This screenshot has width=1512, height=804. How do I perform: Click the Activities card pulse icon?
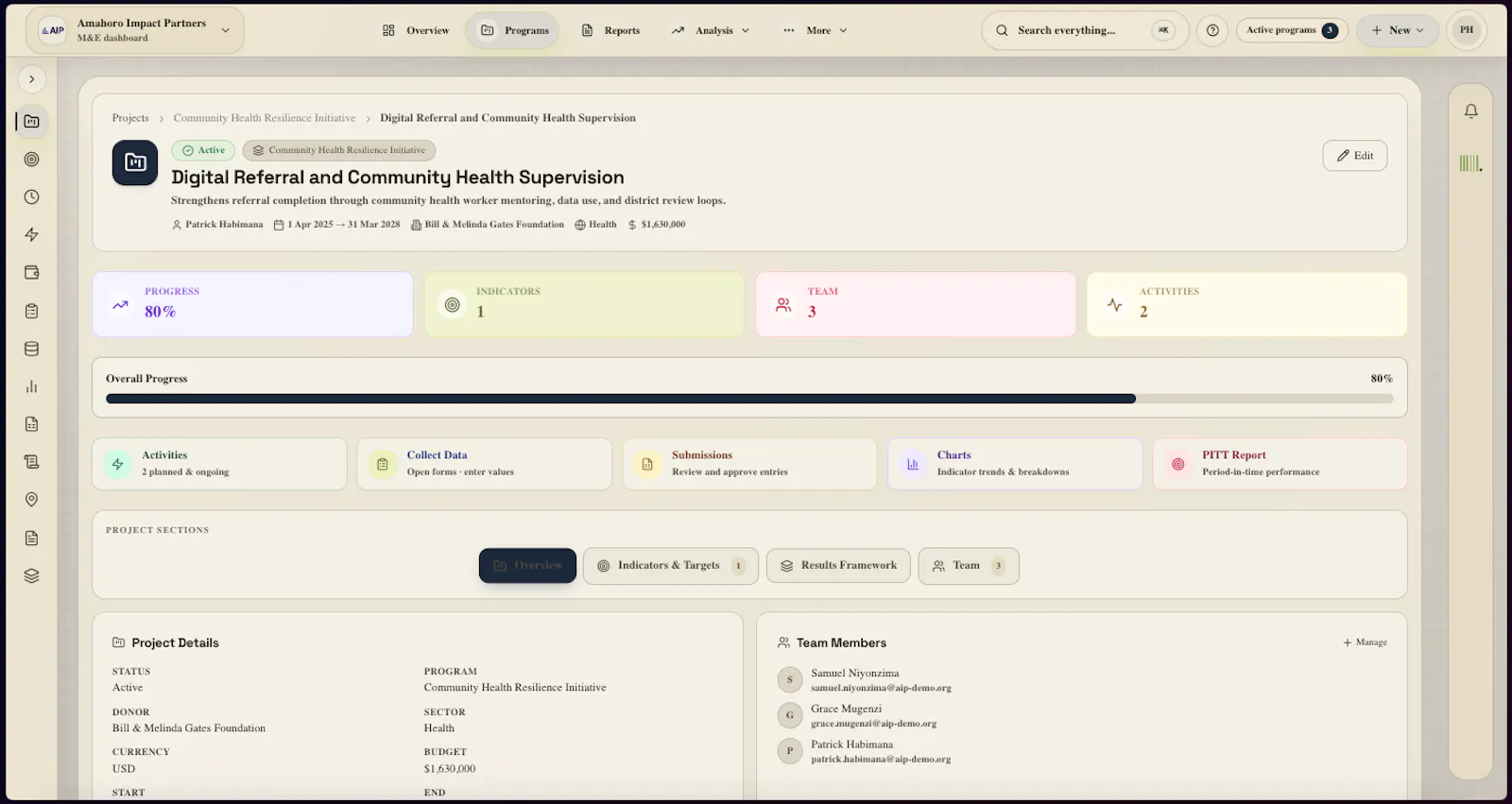click(x=1115, y=304)
